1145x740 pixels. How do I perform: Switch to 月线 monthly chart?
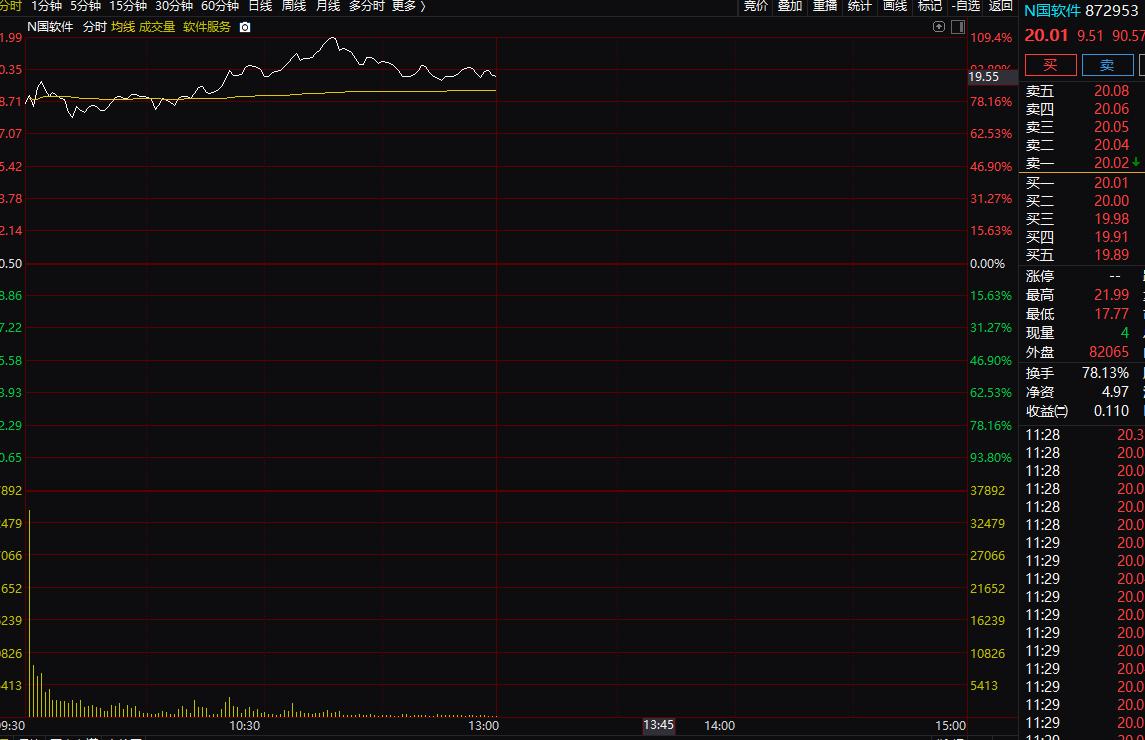point(328,6)
